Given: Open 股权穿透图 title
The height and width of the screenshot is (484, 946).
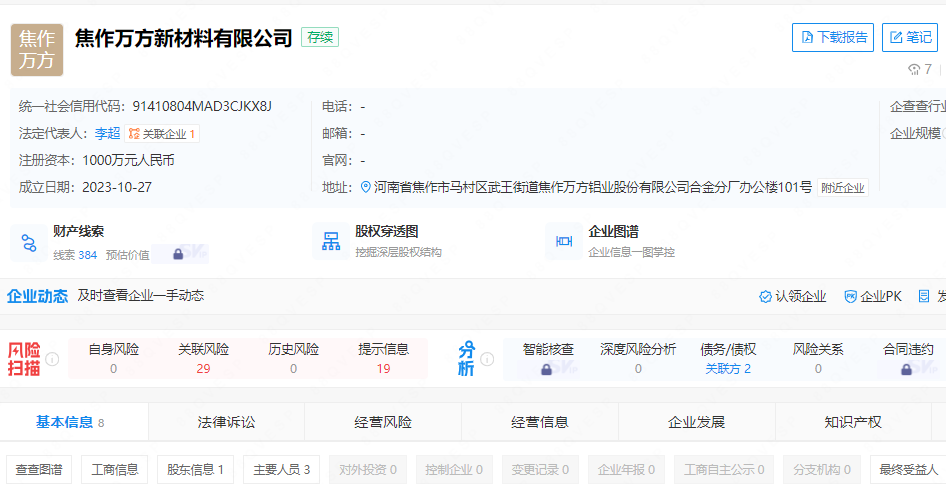Looking at the screenshot, I should (x=387, y=231).
